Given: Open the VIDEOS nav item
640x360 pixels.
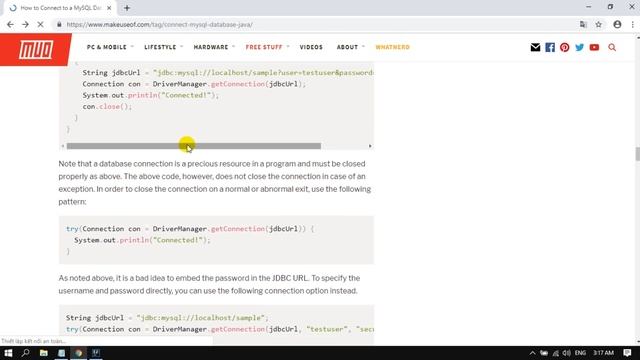Looking at the screenshot, I should tap(311, 47).
